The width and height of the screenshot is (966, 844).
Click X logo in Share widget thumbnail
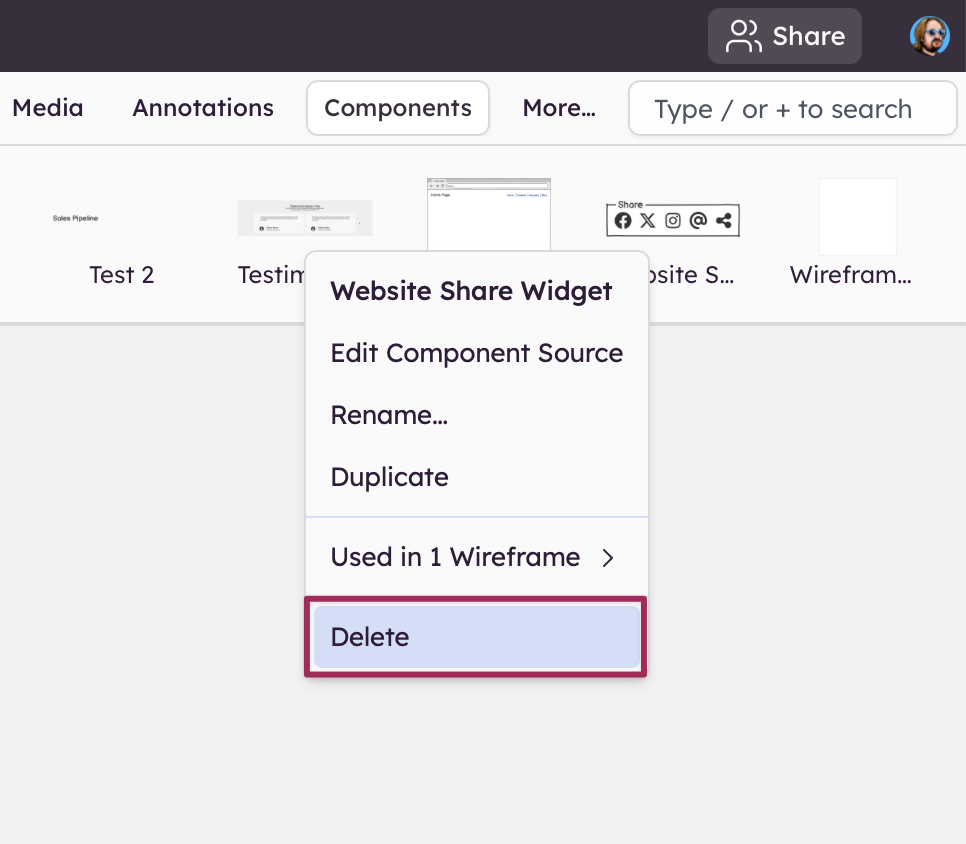(x=648, y=221)
